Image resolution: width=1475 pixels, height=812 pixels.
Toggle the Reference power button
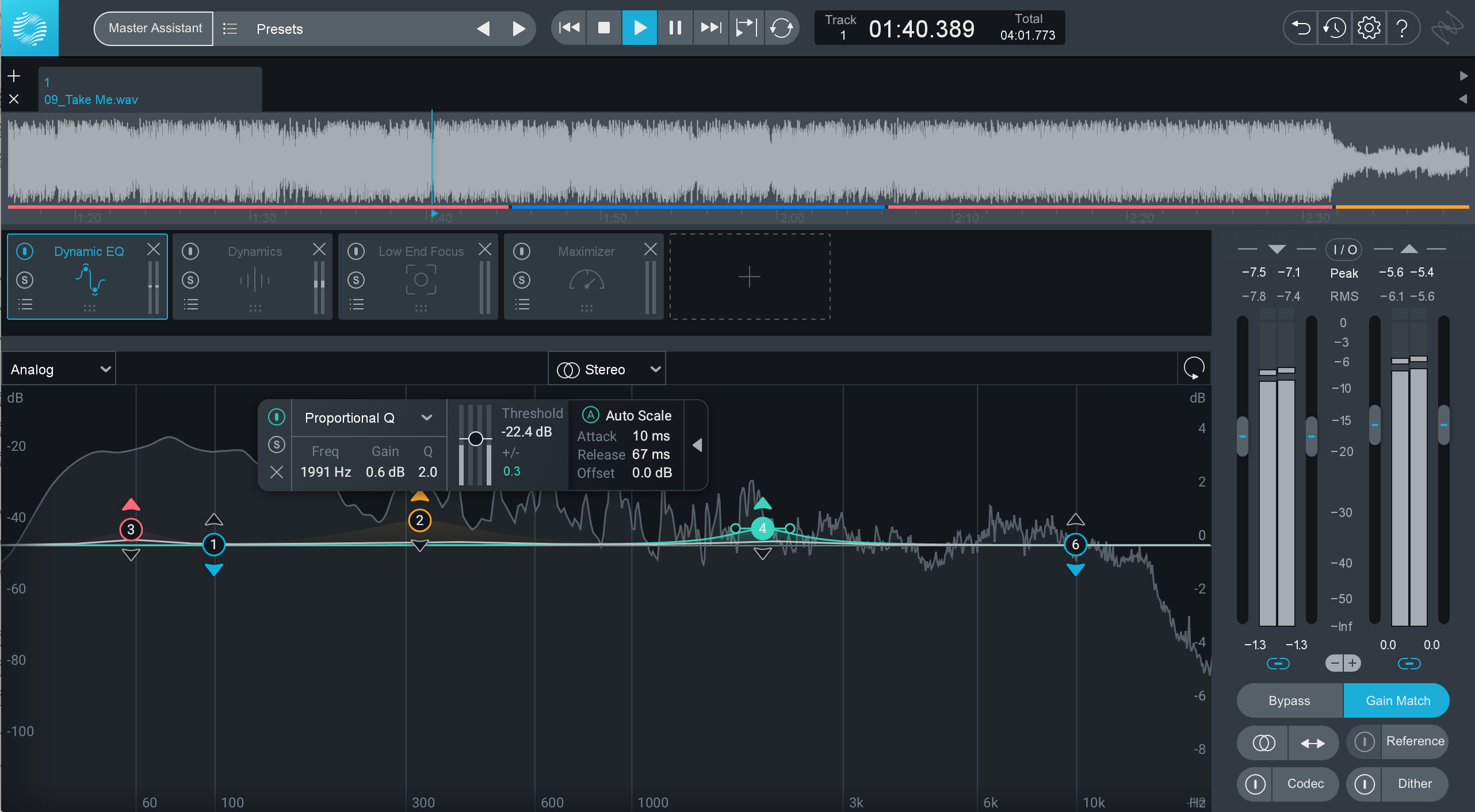point(1364,741)
